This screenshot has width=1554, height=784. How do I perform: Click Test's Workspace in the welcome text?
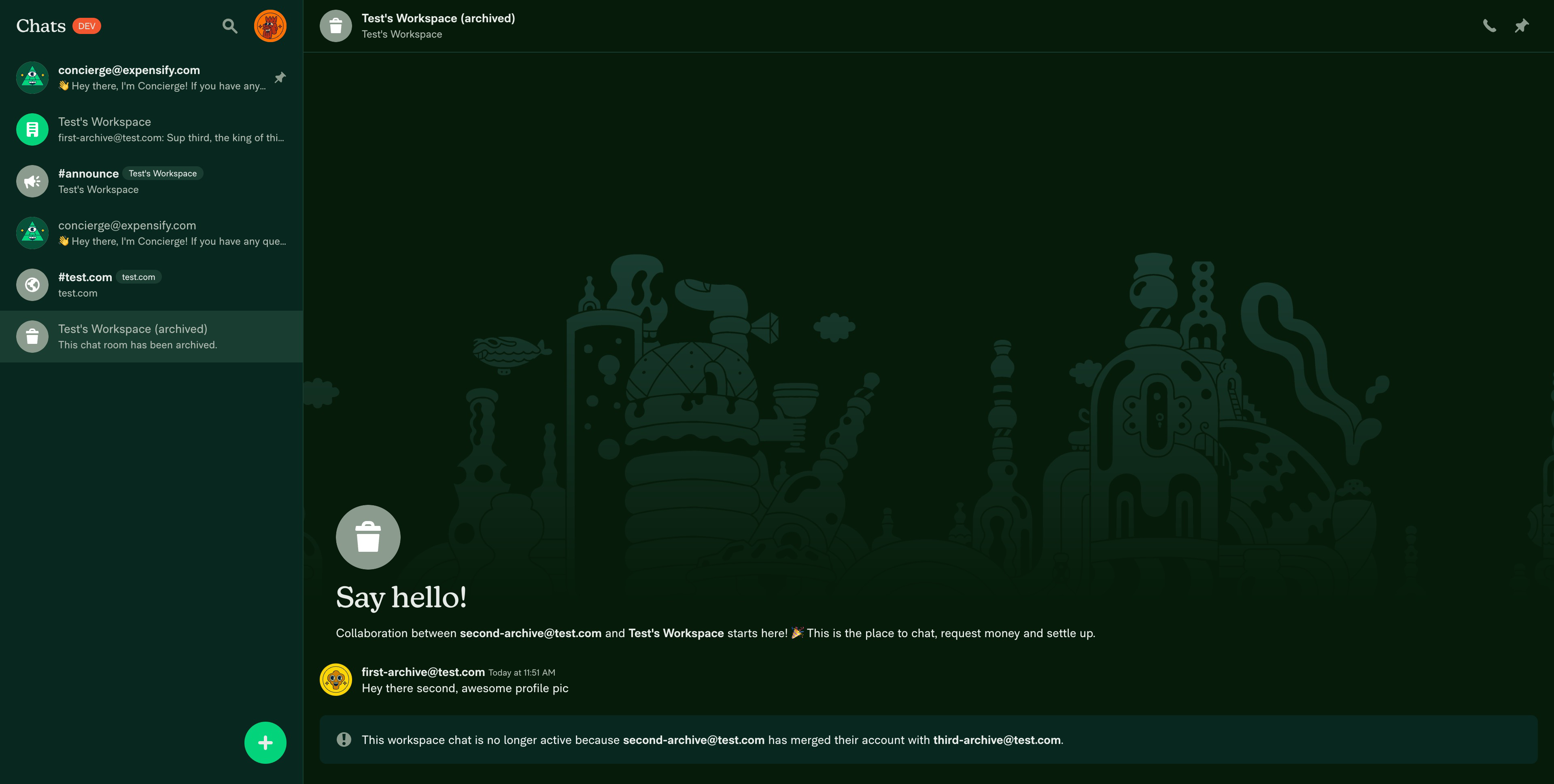tap(676, 633)
